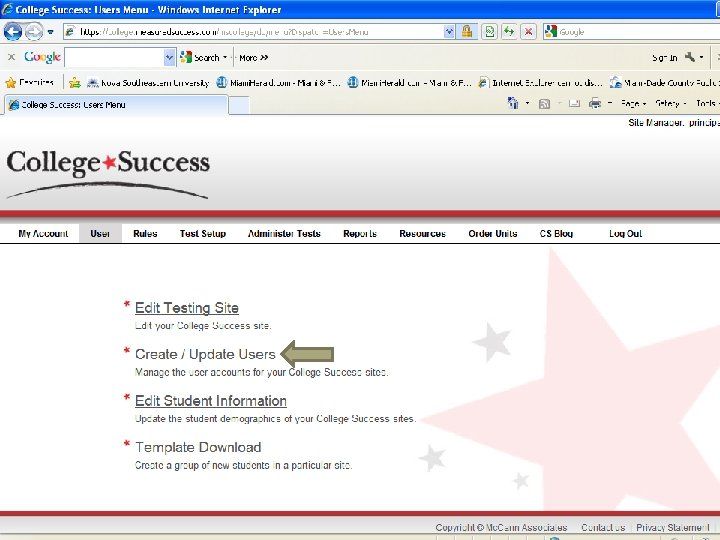Screen dimensions: 720x540
Task: Open the Edit Testing Site link
Action: (x=187, y=308)
